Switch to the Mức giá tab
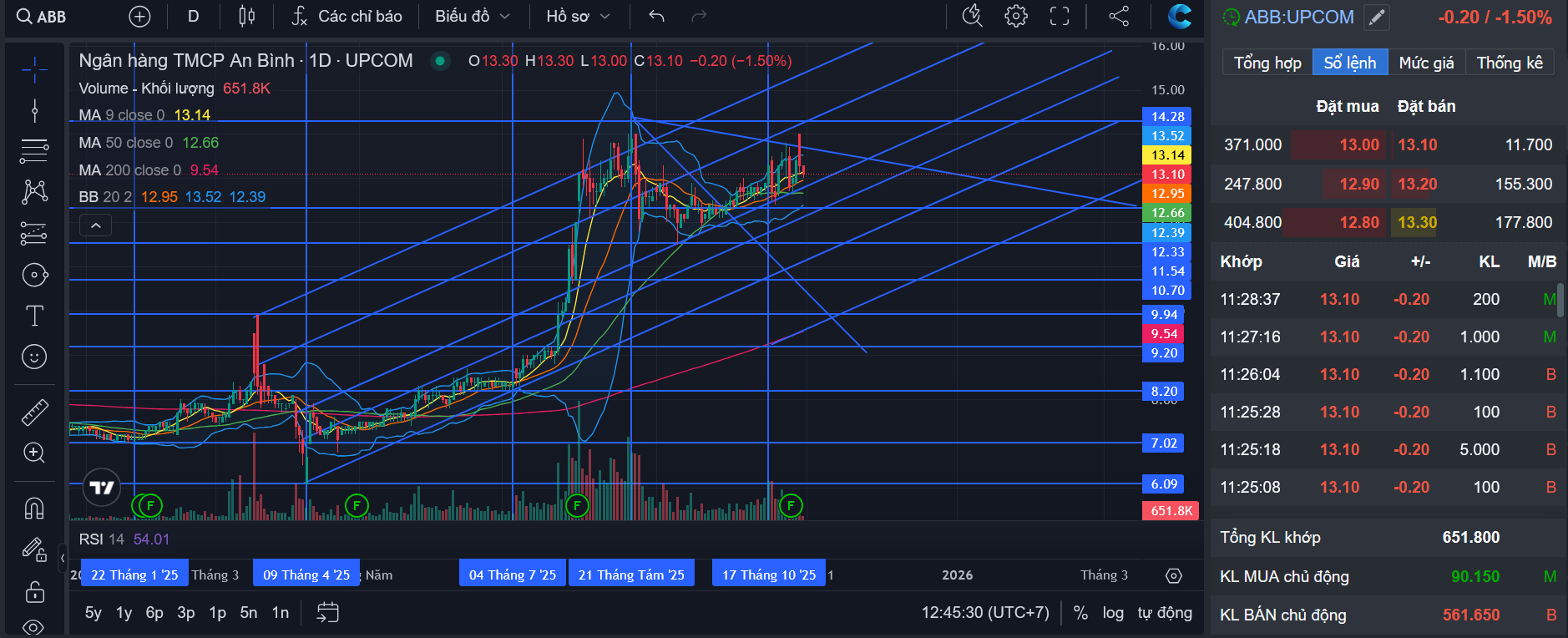Viewport: 1568px width, 638px height. (x=1426, y=63)
